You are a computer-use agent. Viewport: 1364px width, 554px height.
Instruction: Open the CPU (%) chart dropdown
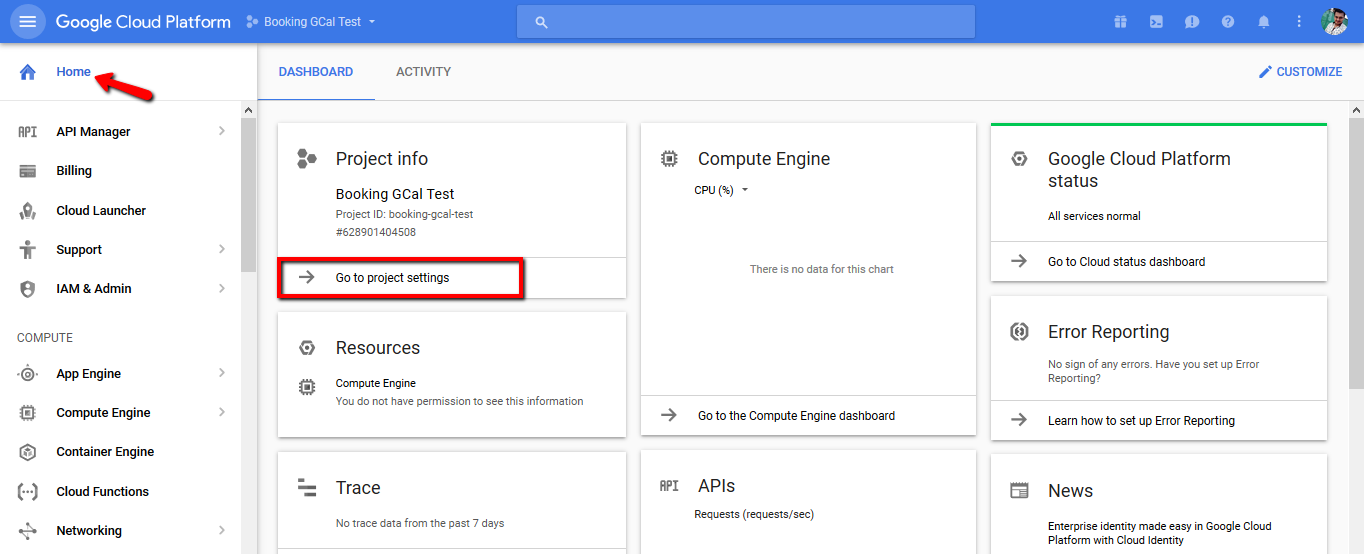point(721,190)
